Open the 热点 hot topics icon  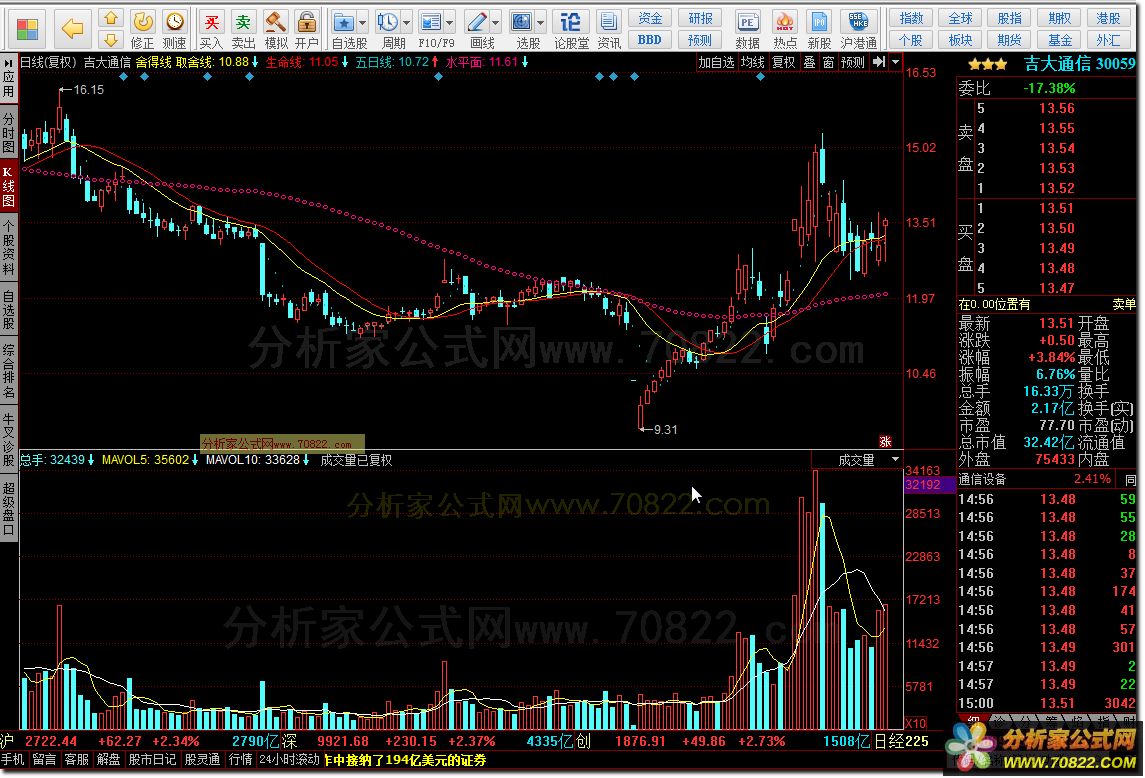pos(785,30)
